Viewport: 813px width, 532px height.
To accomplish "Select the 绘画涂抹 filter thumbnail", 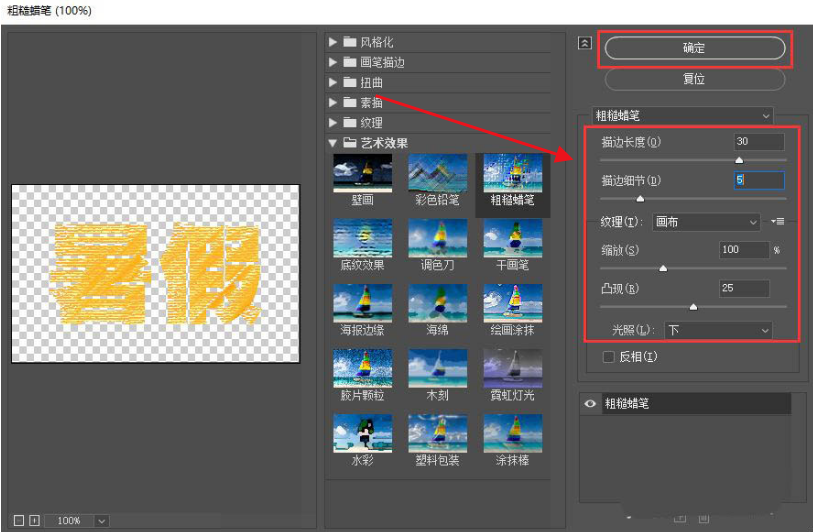I will (x=513, y=303).
